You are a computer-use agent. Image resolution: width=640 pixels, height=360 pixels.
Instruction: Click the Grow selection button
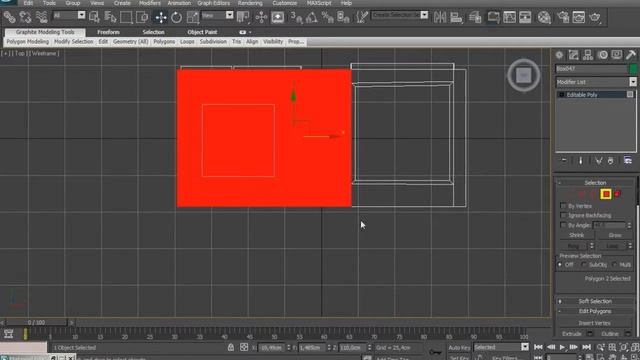click(615, 235)
